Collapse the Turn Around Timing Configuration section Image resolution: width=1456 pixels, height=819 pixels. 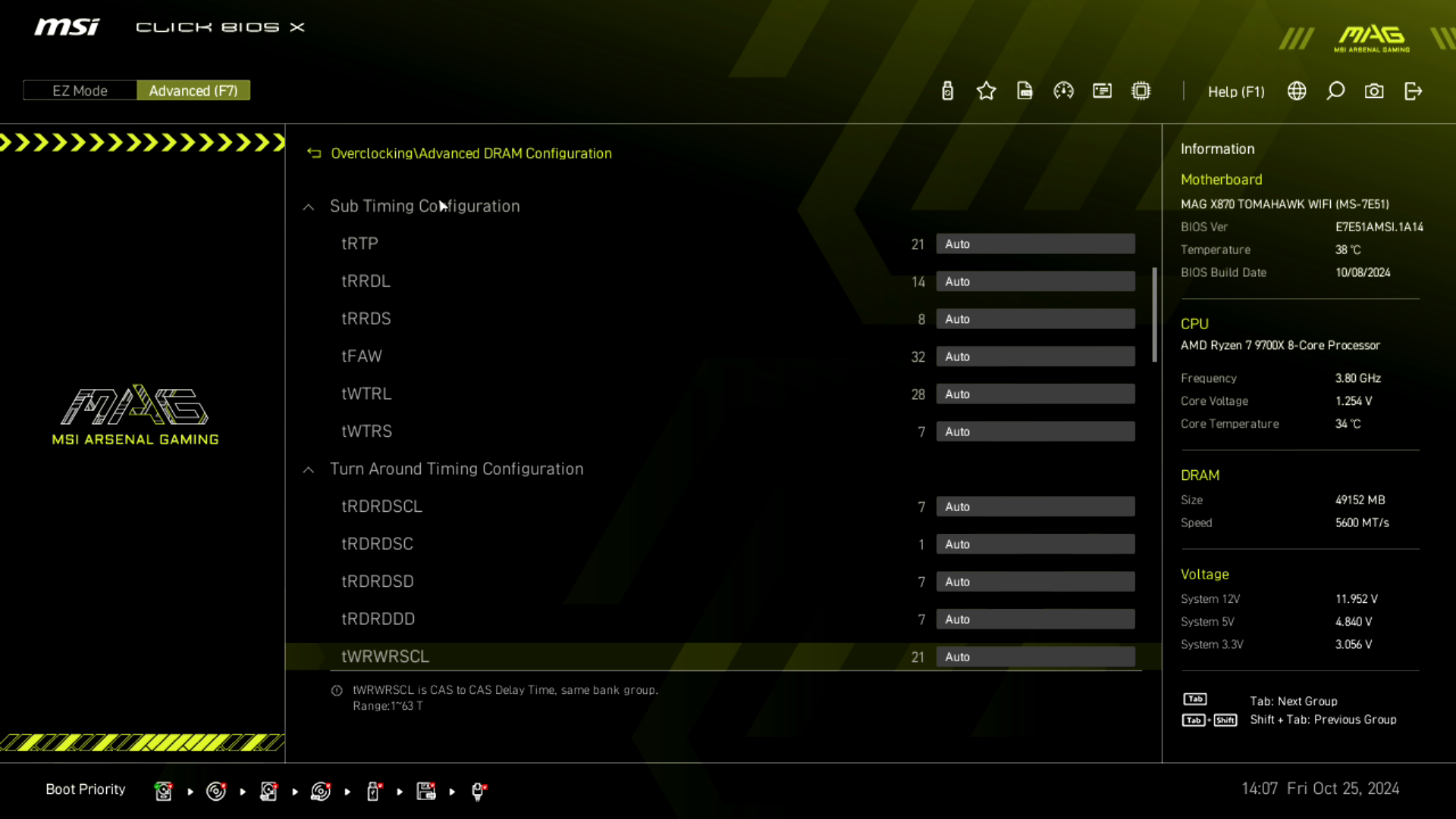[309, 468]
